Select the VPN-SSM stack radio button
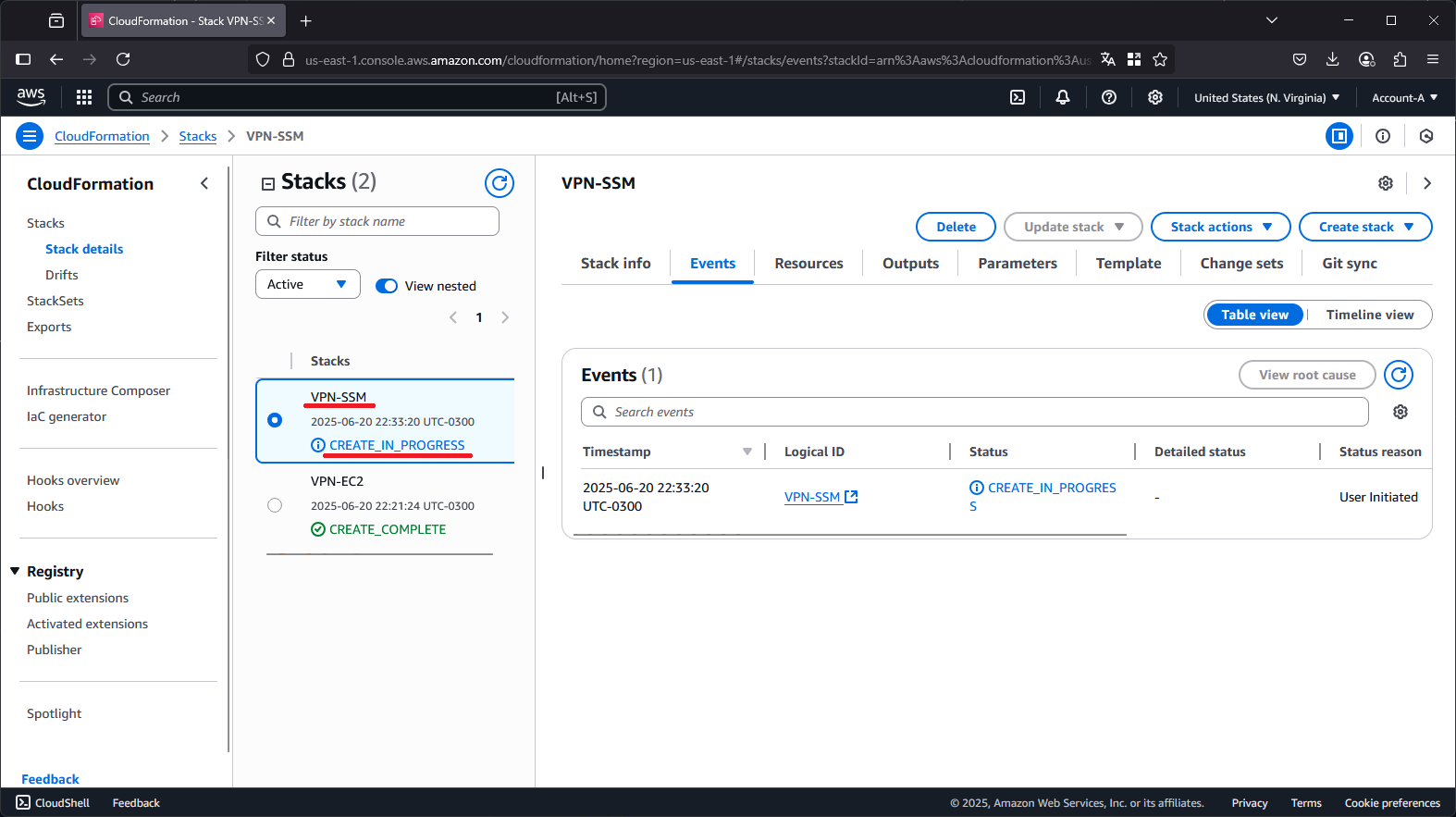This screenshot has height=817, width=1456. coord(275,420)
